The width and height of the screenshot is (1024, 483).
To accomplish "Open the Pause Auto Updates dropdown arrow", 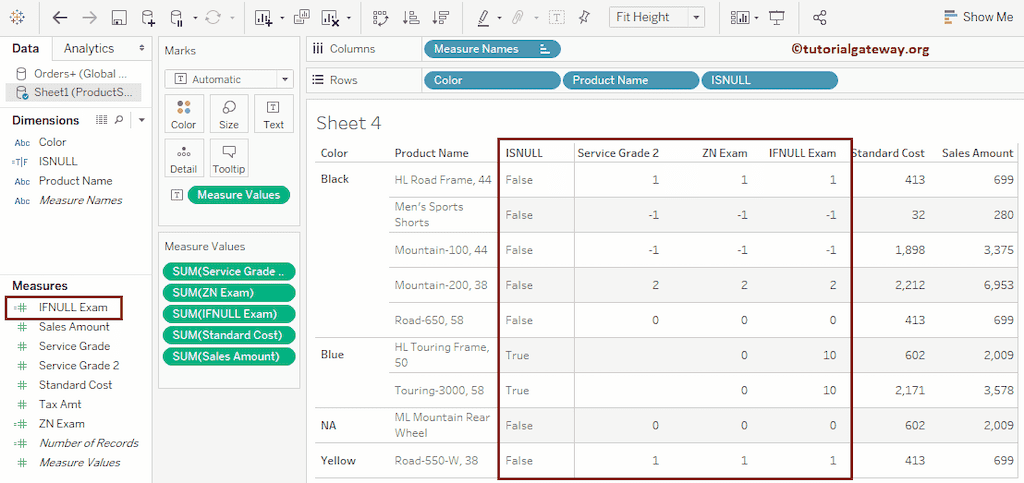I will pos(195,18).
